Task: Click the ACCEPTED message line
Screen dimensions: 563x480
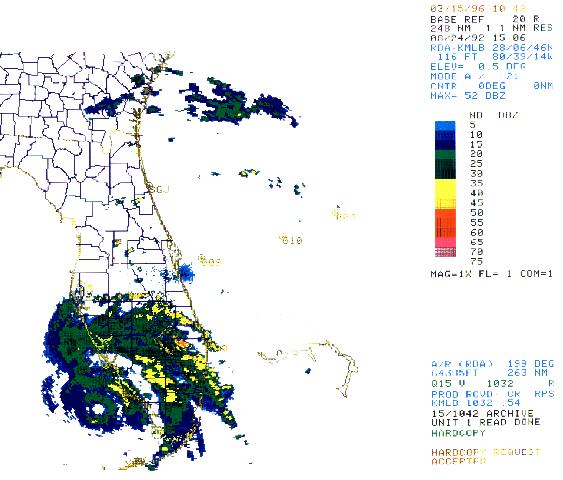Action: click(458, 461)
